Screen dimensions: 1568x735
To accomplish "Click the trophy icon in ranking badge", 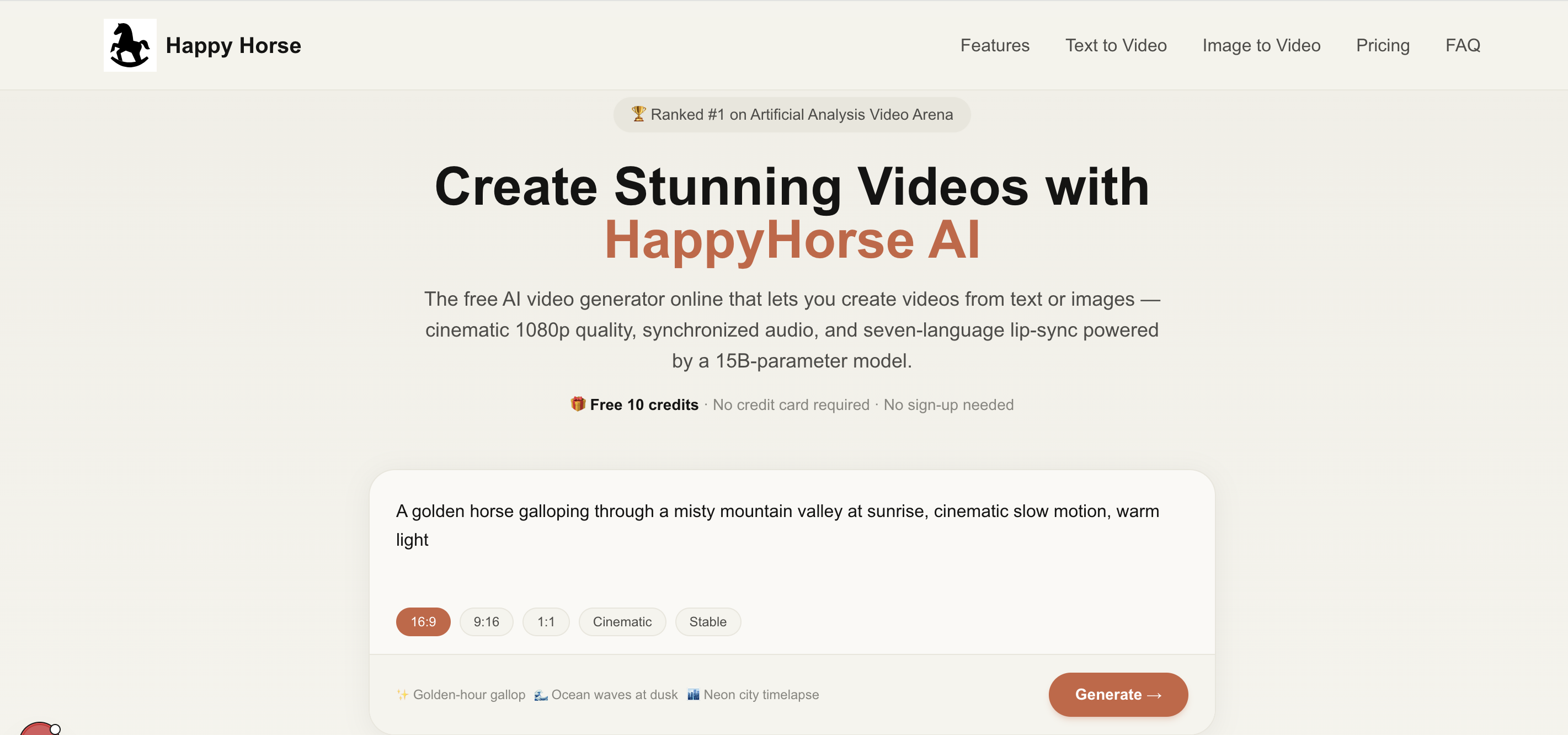I will (x=638, y=114).
